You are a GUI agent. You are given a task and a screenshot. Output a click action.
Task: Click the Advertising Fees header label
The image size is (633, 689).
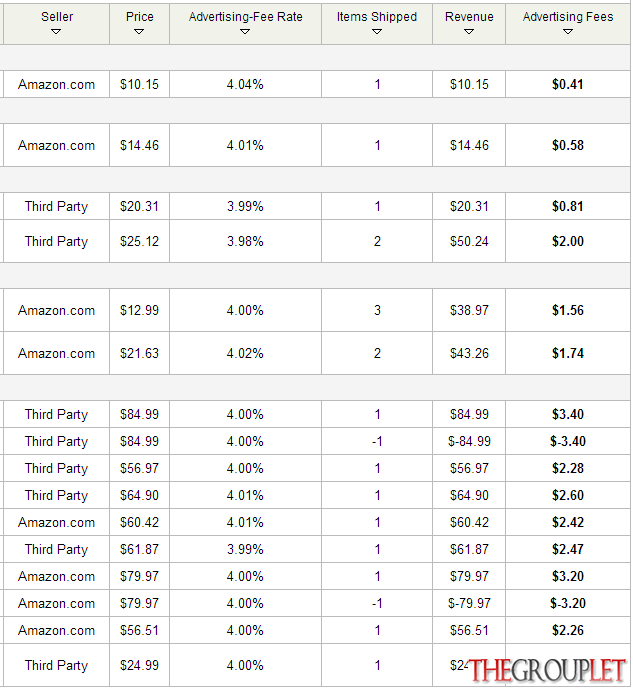(x=568, y=17)
